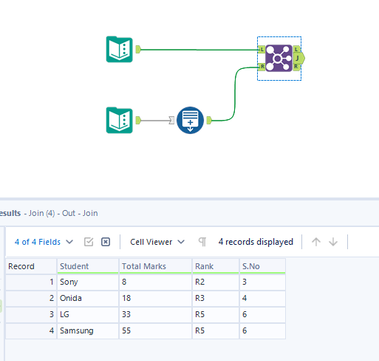Click the Student column header
The height and width of the screenshot is (361, 379).
[x=88, y=266]
